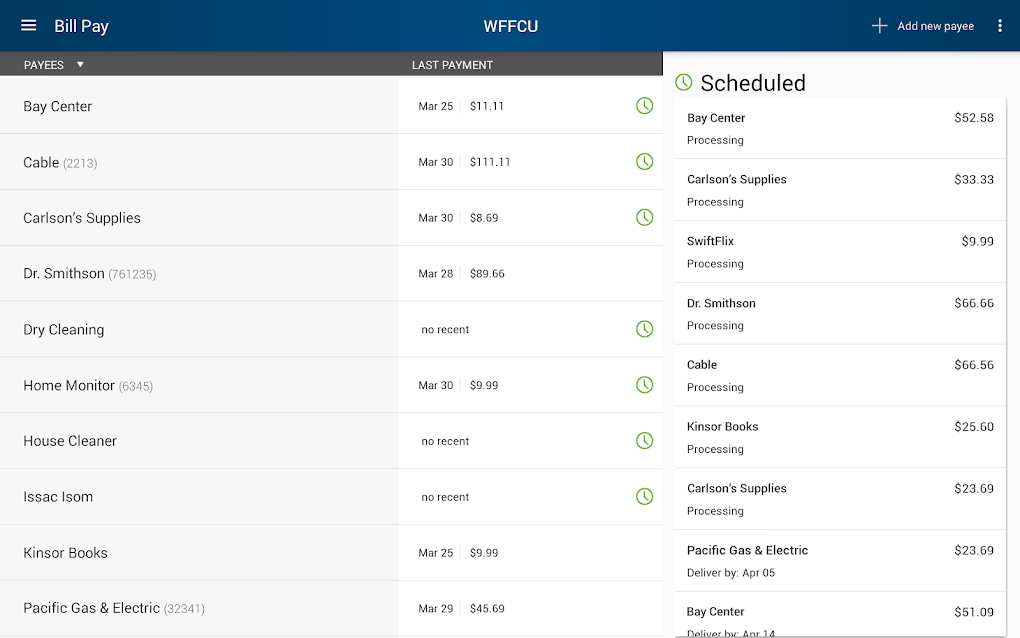Image resolution: width=1020 pixels, height=638 pixels.
Task: Click the Bill Pay title in the header
Action: pyautogui.click(x=81, y=25)
